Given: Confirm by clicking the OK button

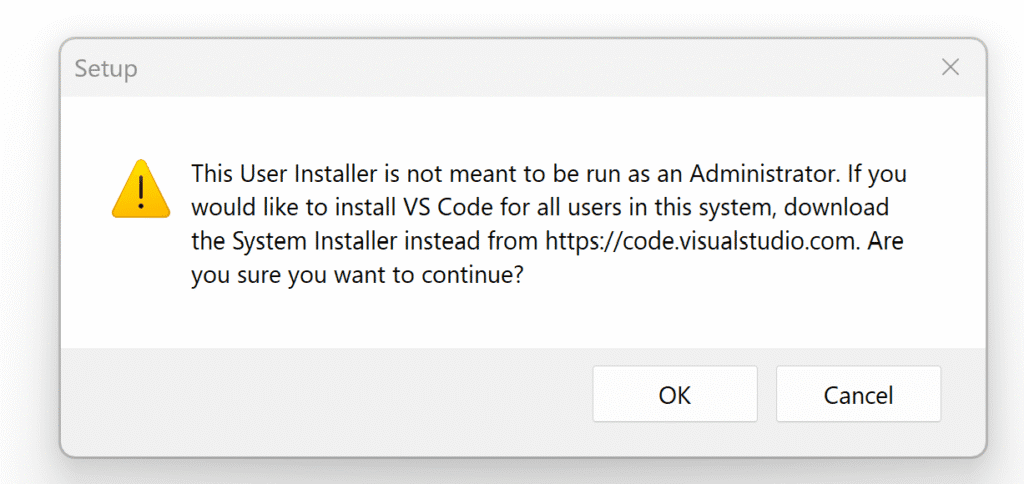Looking at the screenshot, I should [x=675, y=395].
